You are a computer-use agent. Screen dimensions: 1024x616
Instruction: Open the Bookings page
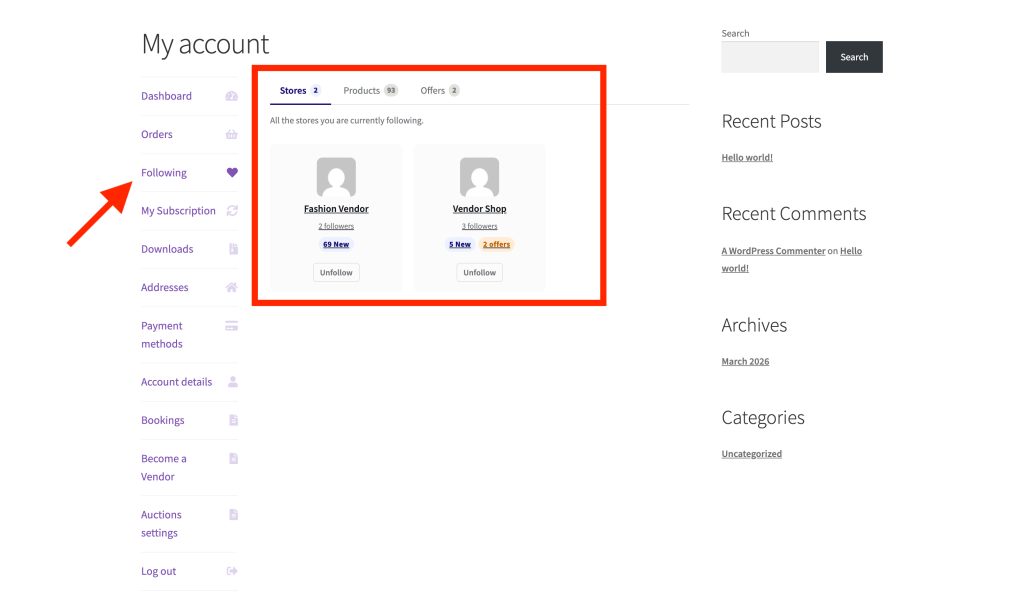pos(163,420)
